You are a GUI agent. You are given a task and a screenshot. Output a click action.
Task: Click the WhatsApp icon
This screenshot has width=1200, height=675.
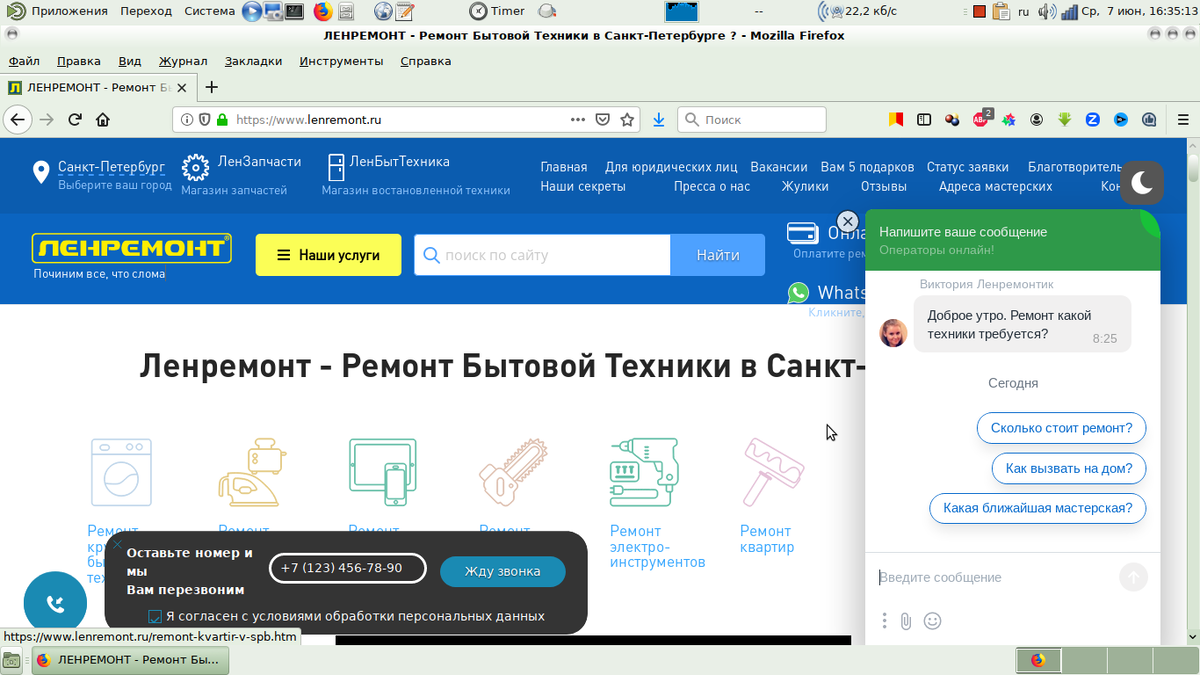click(798, 292)
